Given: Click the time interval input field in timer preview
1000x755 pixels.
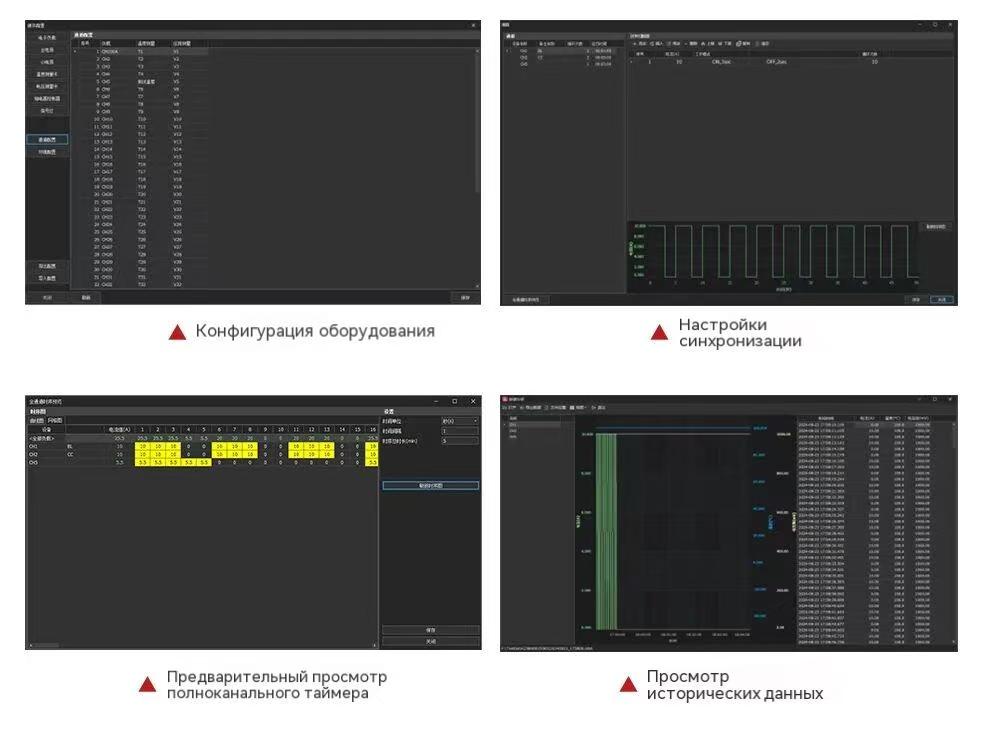Looking at the screenshot, I should click(x=459, y=431).
